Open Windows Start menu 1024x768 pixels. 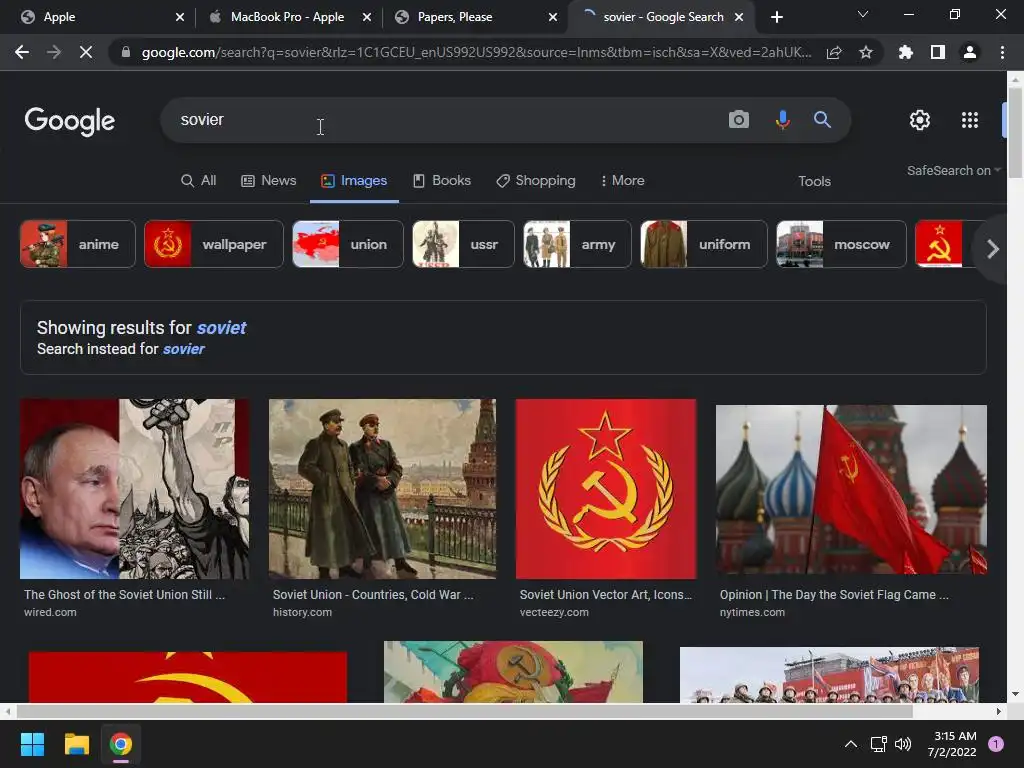(x=32, y=744)
